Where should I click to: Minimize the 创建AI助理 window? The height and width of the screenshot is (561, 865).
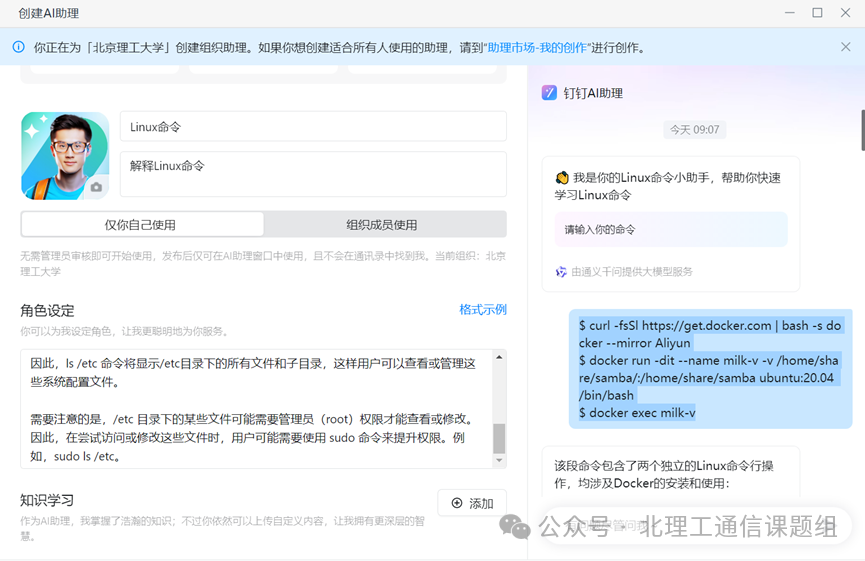790,13
